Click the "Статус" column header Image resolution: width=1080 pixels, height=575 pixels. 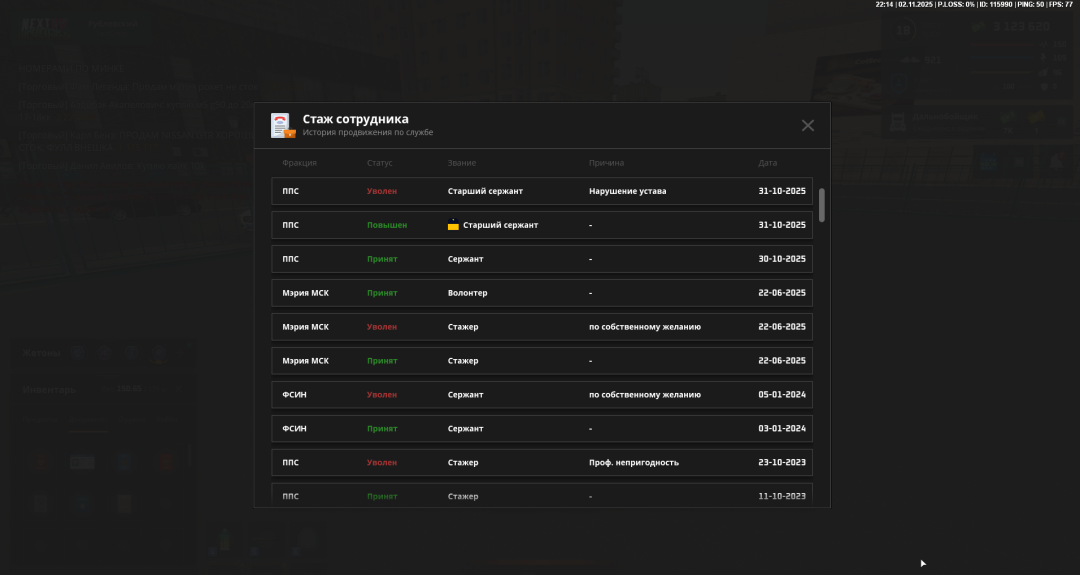380,163
